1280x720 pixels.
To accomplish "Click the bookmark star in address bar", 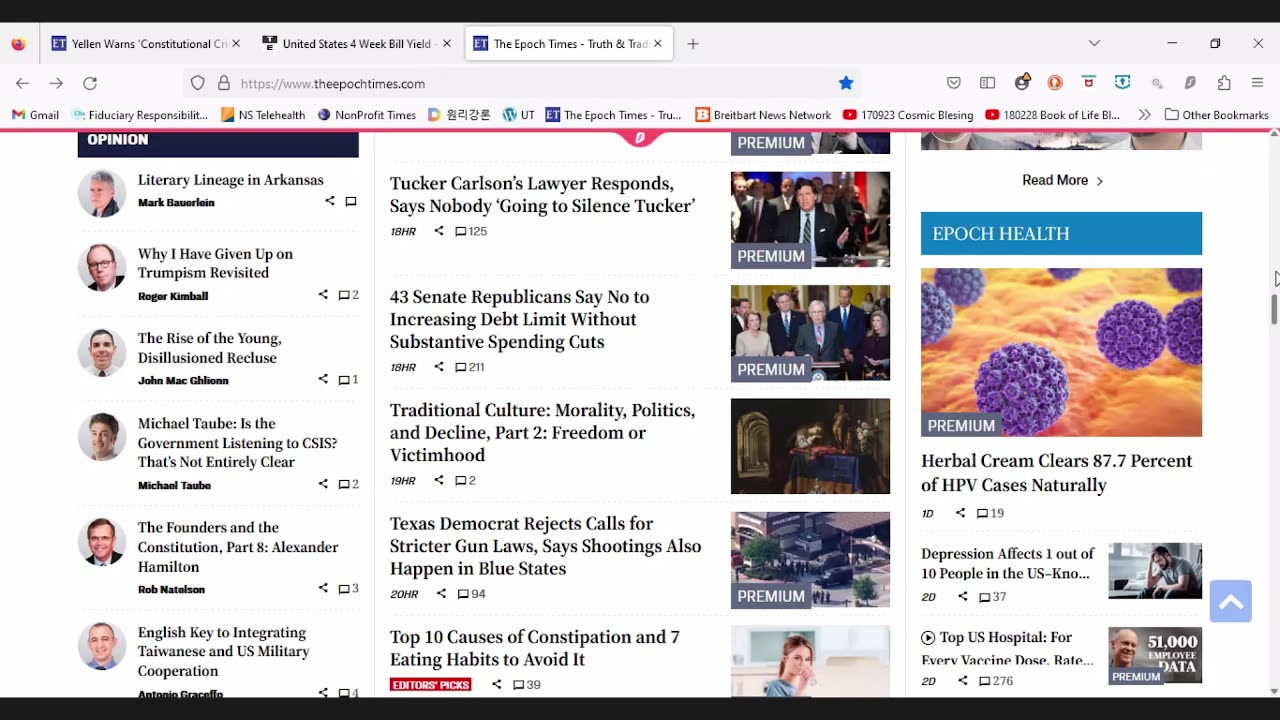I will click(x=846, y=83).
